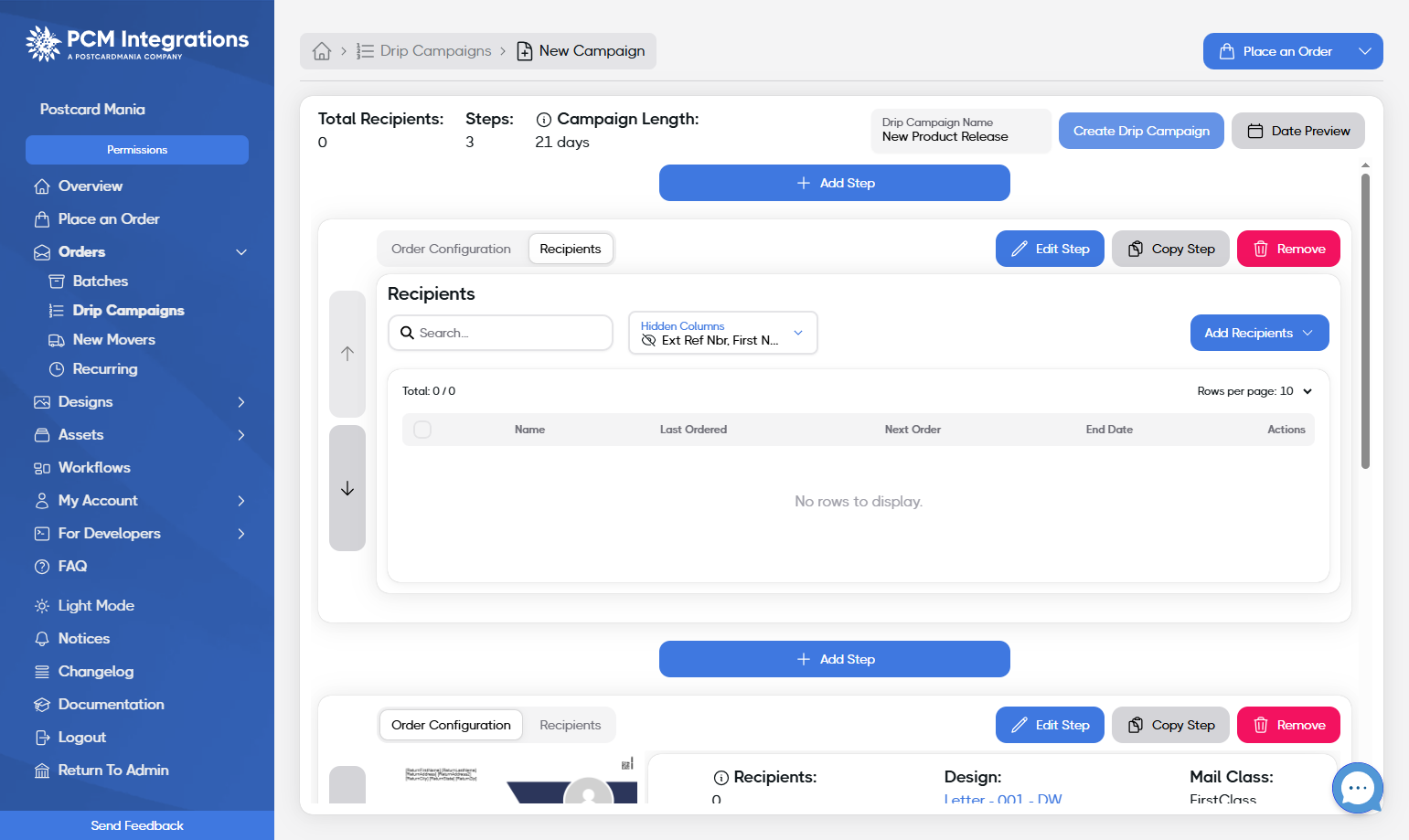Click the Drip Campaign Name field

[961, 131]
